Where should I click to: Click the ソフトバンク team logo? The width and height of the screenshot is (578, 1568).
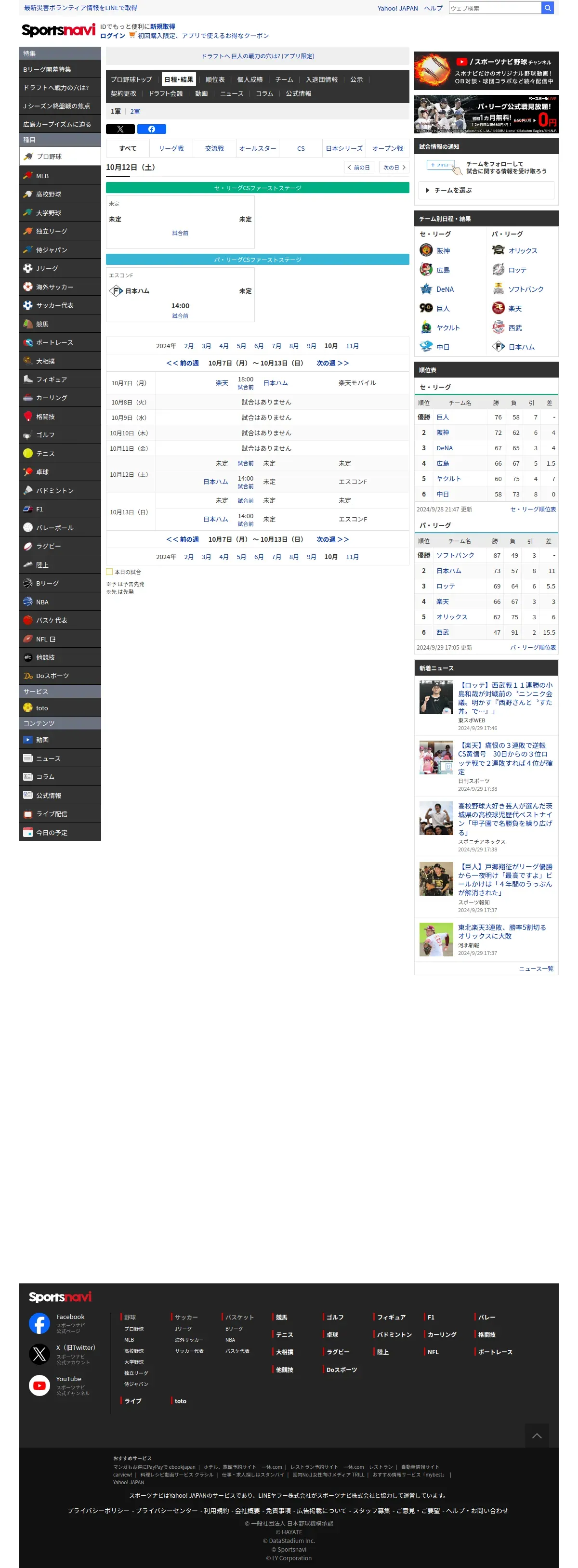pyautogui.click(x=498, y=288)
